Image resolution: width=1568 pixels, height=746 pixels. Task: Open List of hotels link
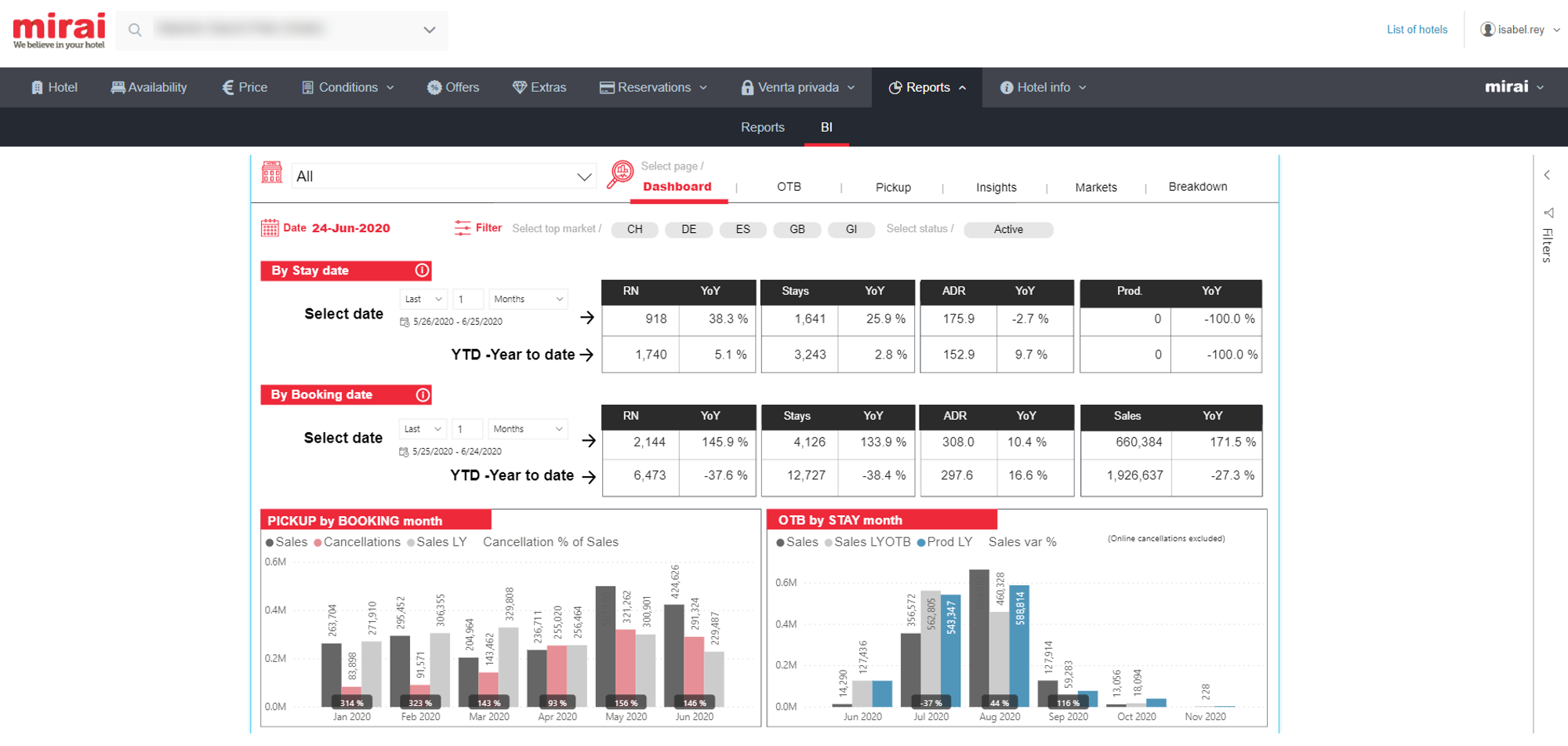point(1417,30)
